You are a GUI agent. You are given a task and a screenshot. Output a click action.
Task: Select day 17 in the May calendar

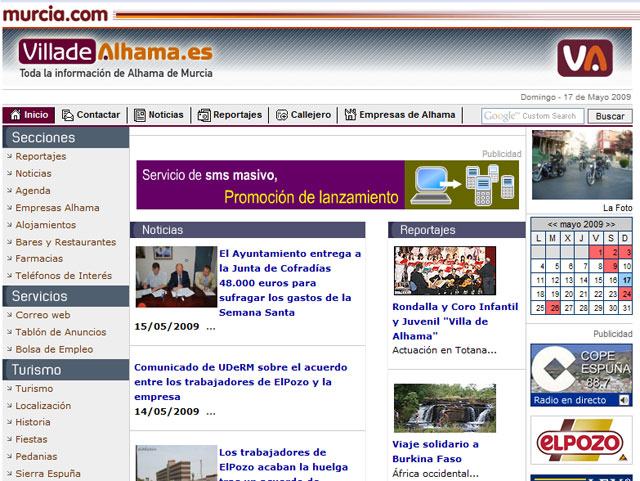[x=625, y=281]
